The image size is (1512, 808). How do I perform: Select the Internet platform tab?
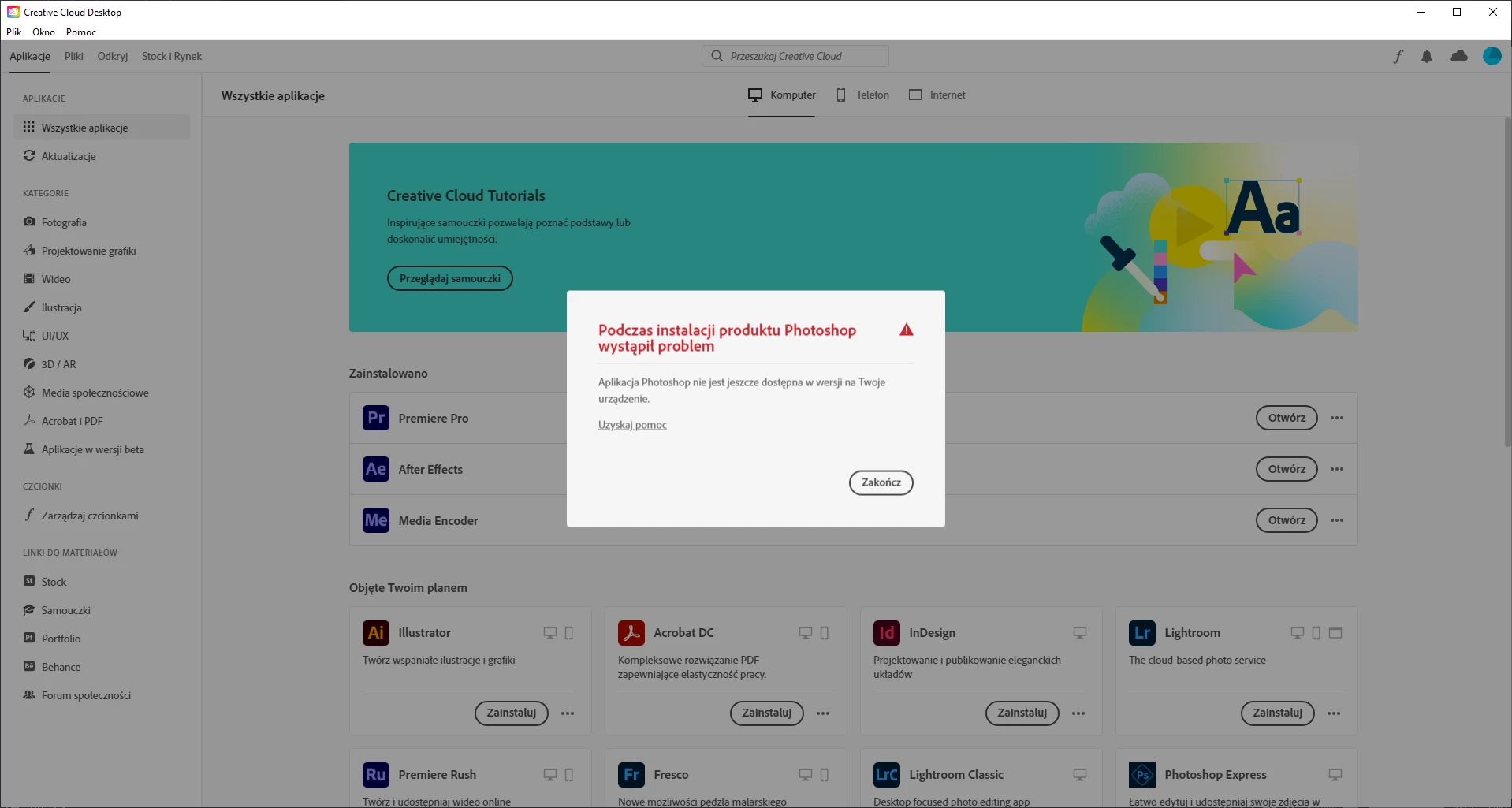click(x=937, y=95)
